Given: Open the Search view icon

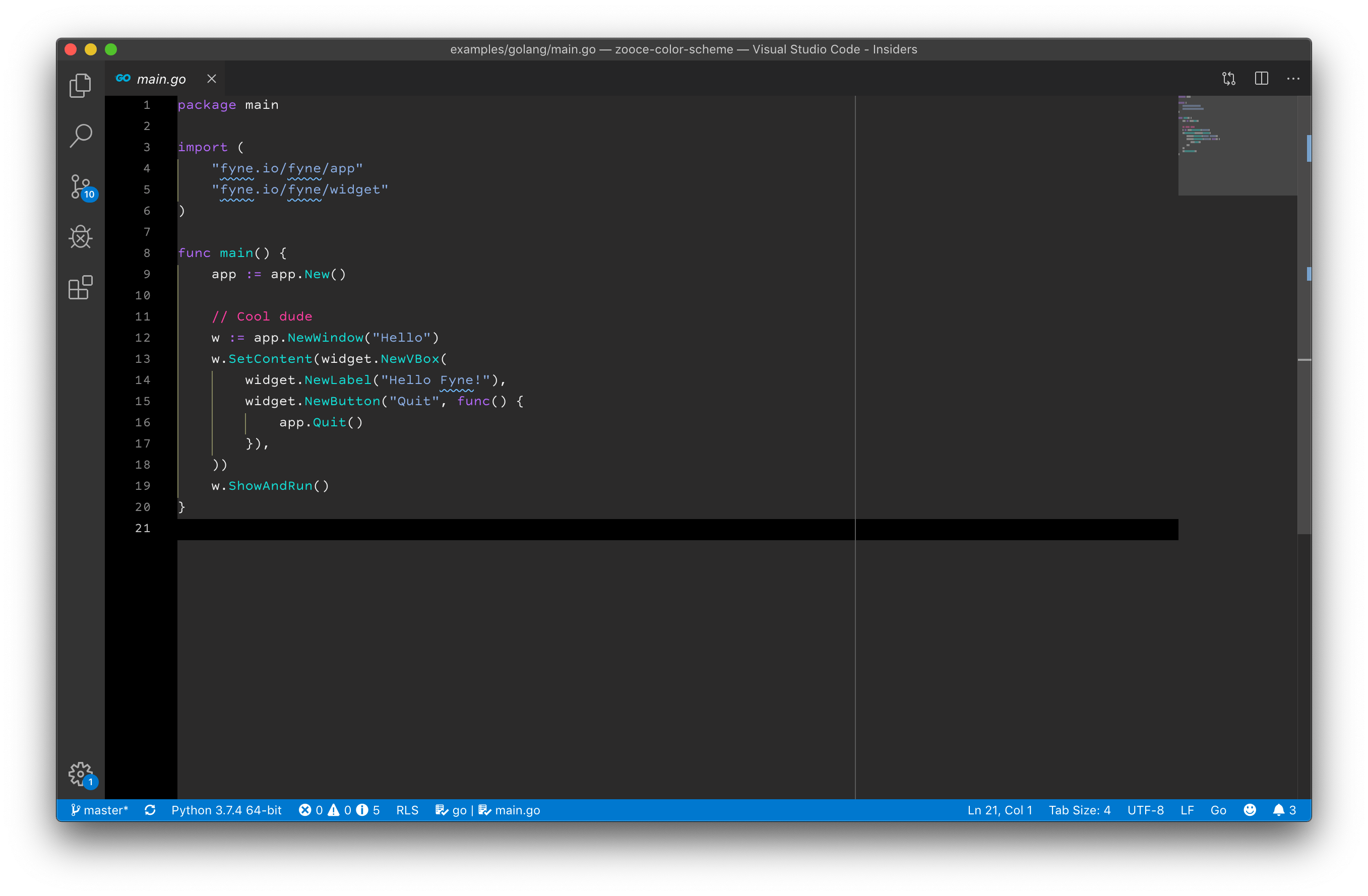Looking at the screenshot, I should pyautogui.click(x=81, y=136).
